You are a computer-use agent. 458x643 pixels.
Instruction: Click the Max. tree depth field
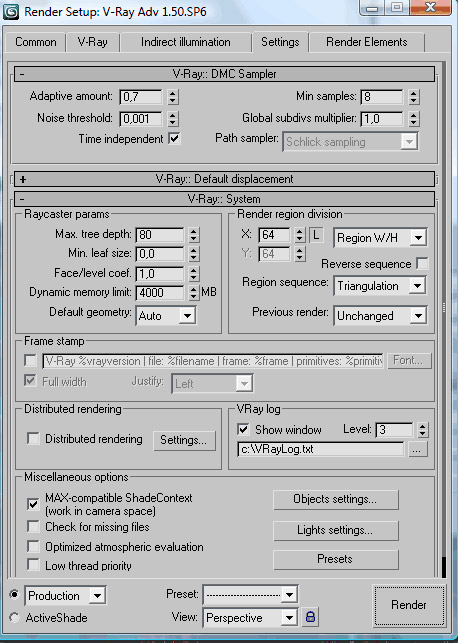click(160, 235)
